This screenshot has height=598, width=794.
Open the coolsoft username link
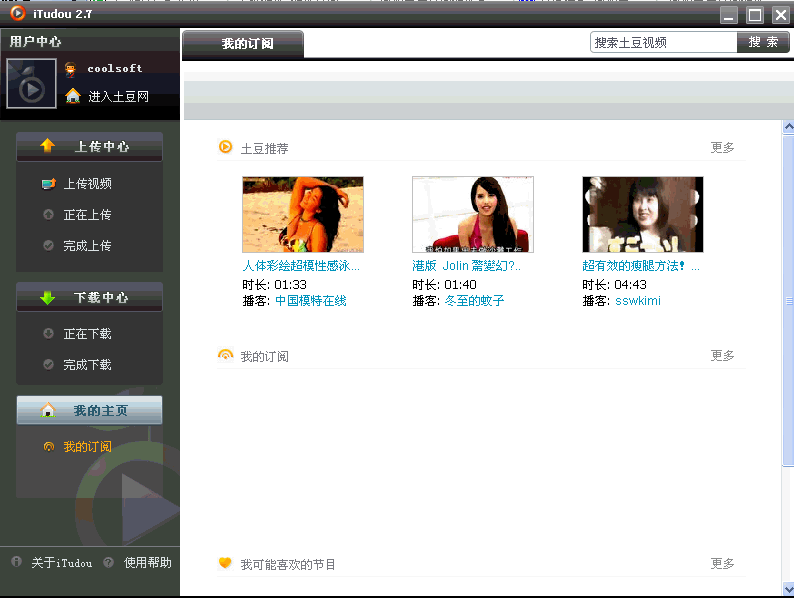pyautogui.click(x=114, y=68)
